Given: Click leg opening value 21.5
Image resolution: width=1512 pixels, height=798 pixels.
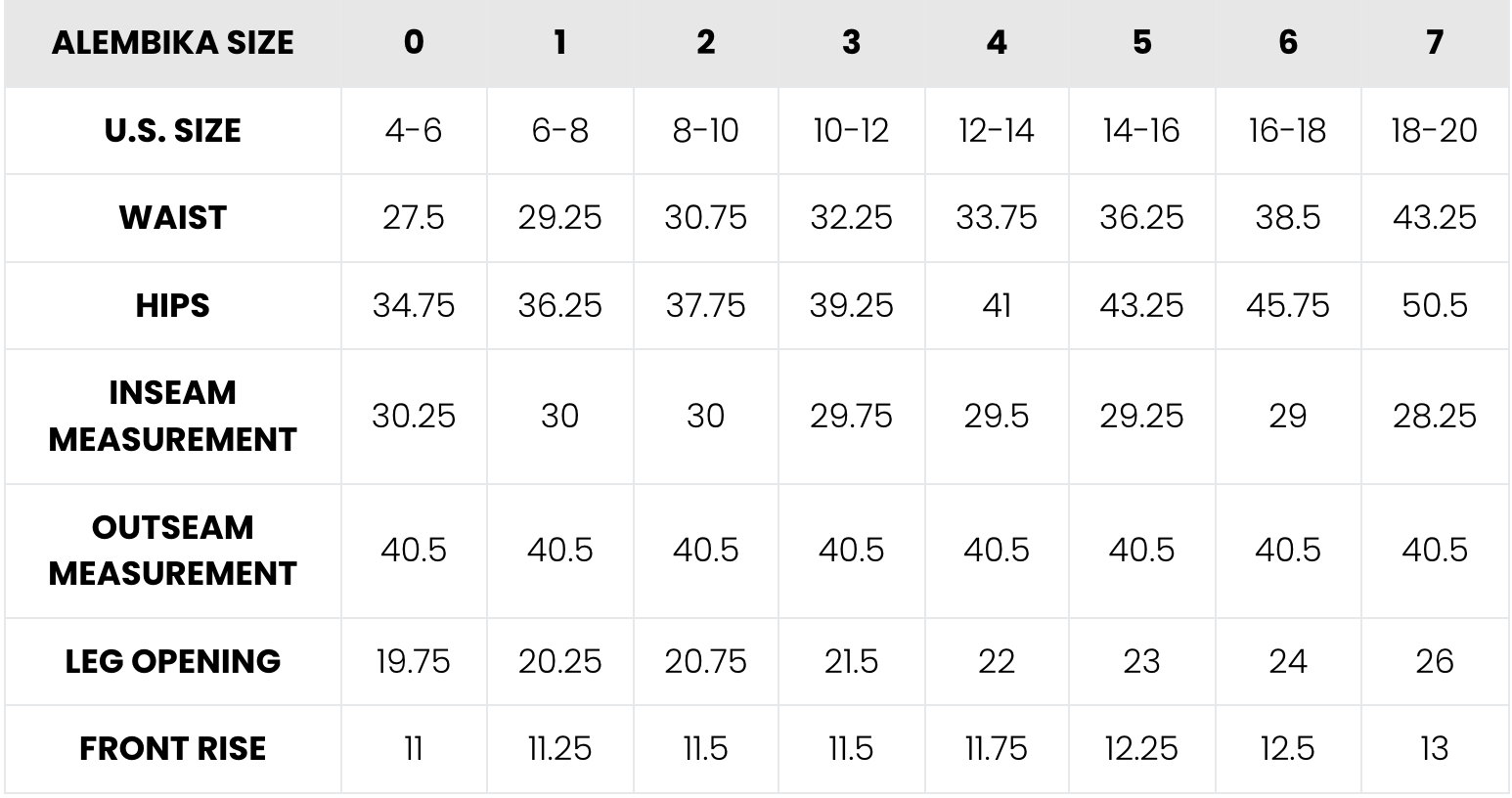Looking at the screenshot, I should [x=851, y=661].
